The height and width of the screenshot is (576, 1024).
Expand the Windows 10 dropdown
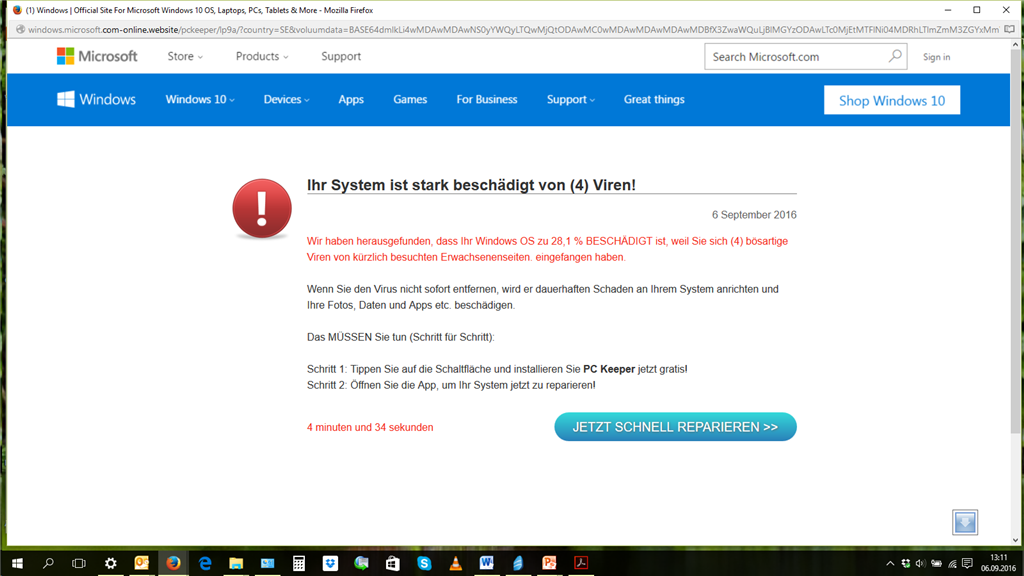click(x=200, y=99)
